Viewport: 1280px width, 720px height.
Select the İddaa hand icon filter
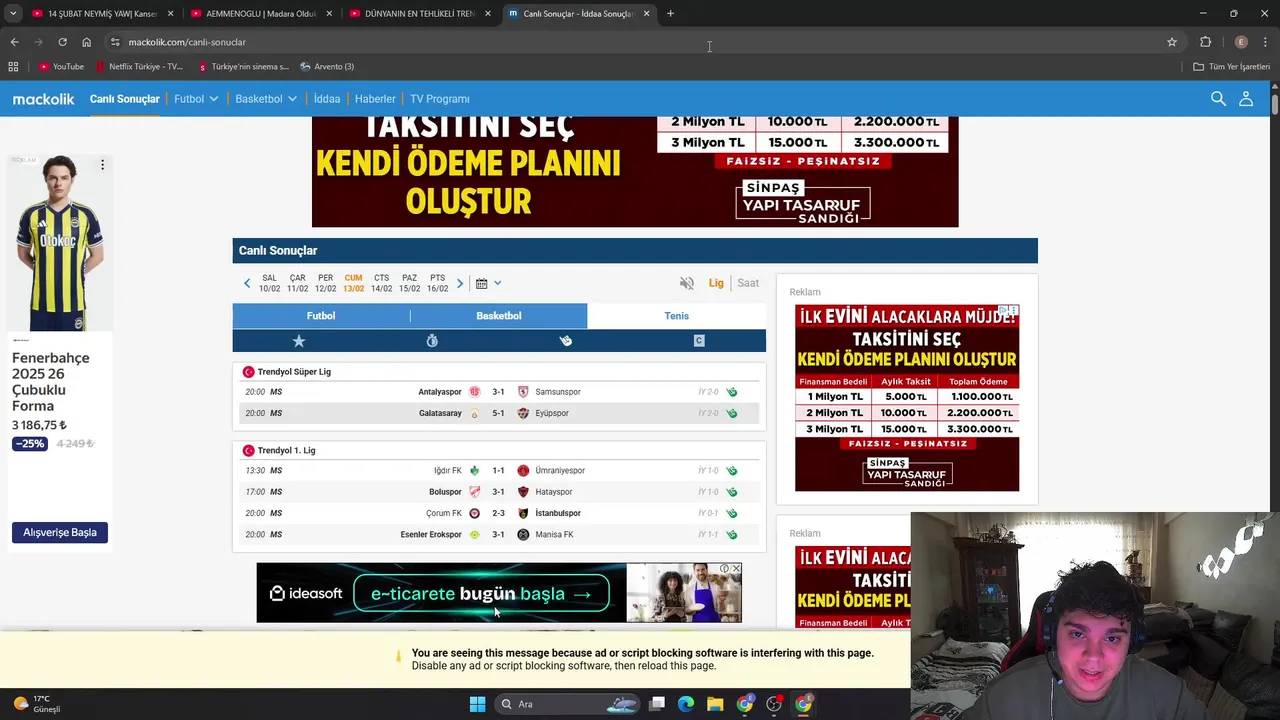pos(565,341)
